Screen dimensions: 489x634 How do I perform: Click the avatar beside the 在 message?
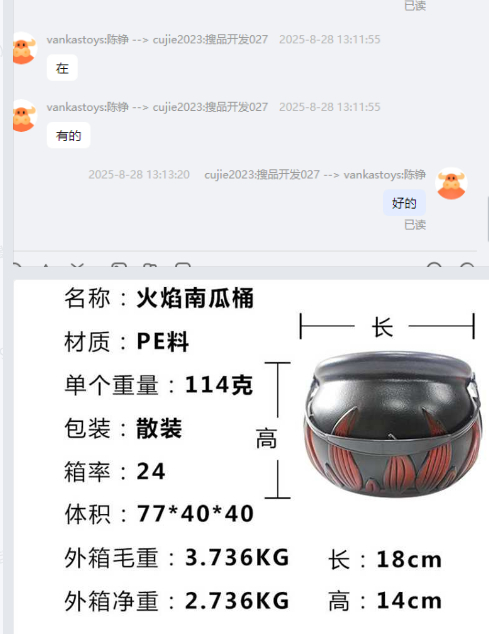(23, 48)
